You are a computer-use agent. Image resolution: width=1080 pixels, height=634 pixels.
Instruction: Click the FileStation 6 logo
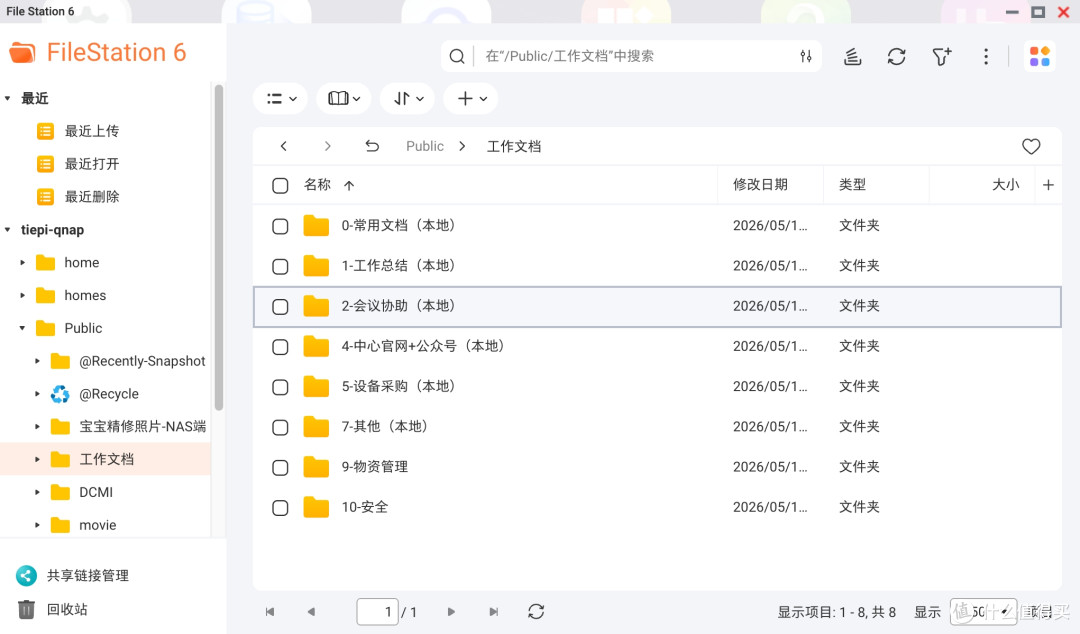coord(97,52)
